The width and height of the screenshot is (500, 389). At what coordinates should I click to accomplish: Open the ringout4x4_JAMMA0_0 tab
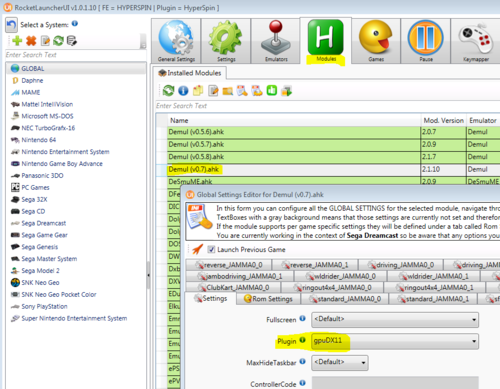pyautogui.click(x=332, y=287)
